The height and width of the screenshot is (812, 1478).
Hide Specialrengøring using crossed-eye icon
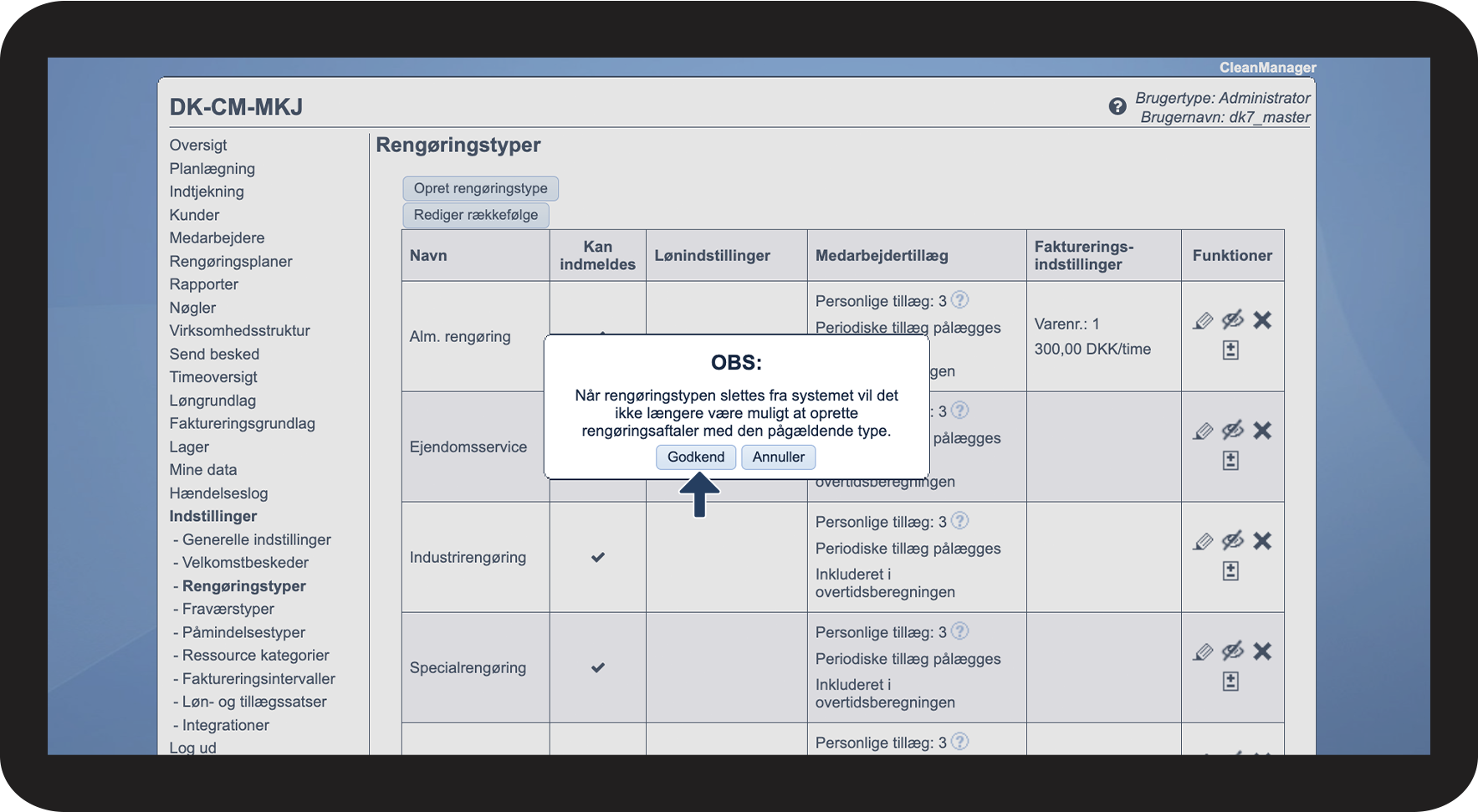[1233, 651]
